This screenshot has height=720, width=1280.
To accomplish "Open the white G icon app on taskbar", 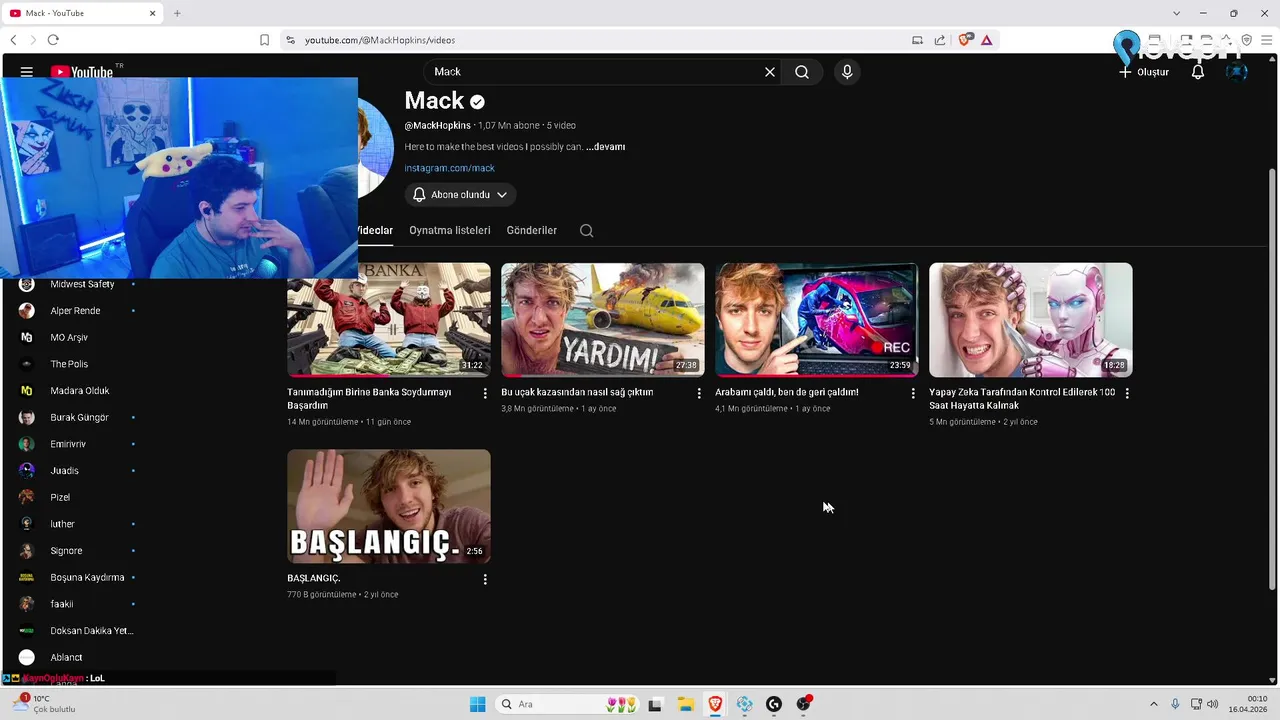I will click(774, 704).
